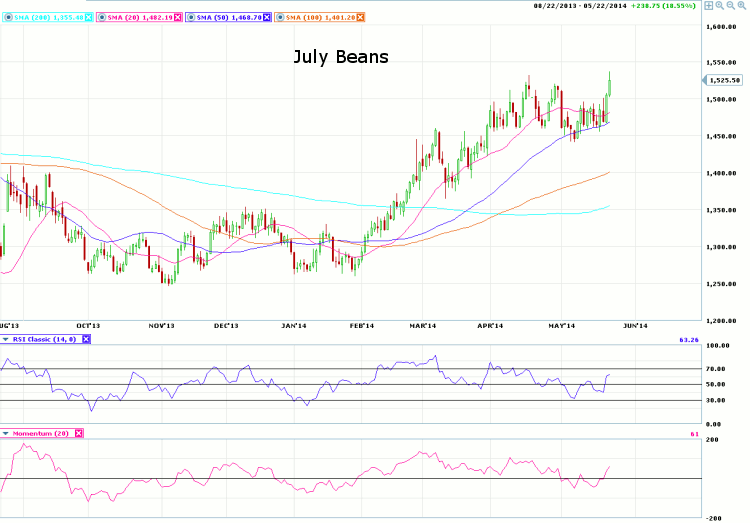Close the SMA (20) overlay using its X

click(x=176, y=18)
